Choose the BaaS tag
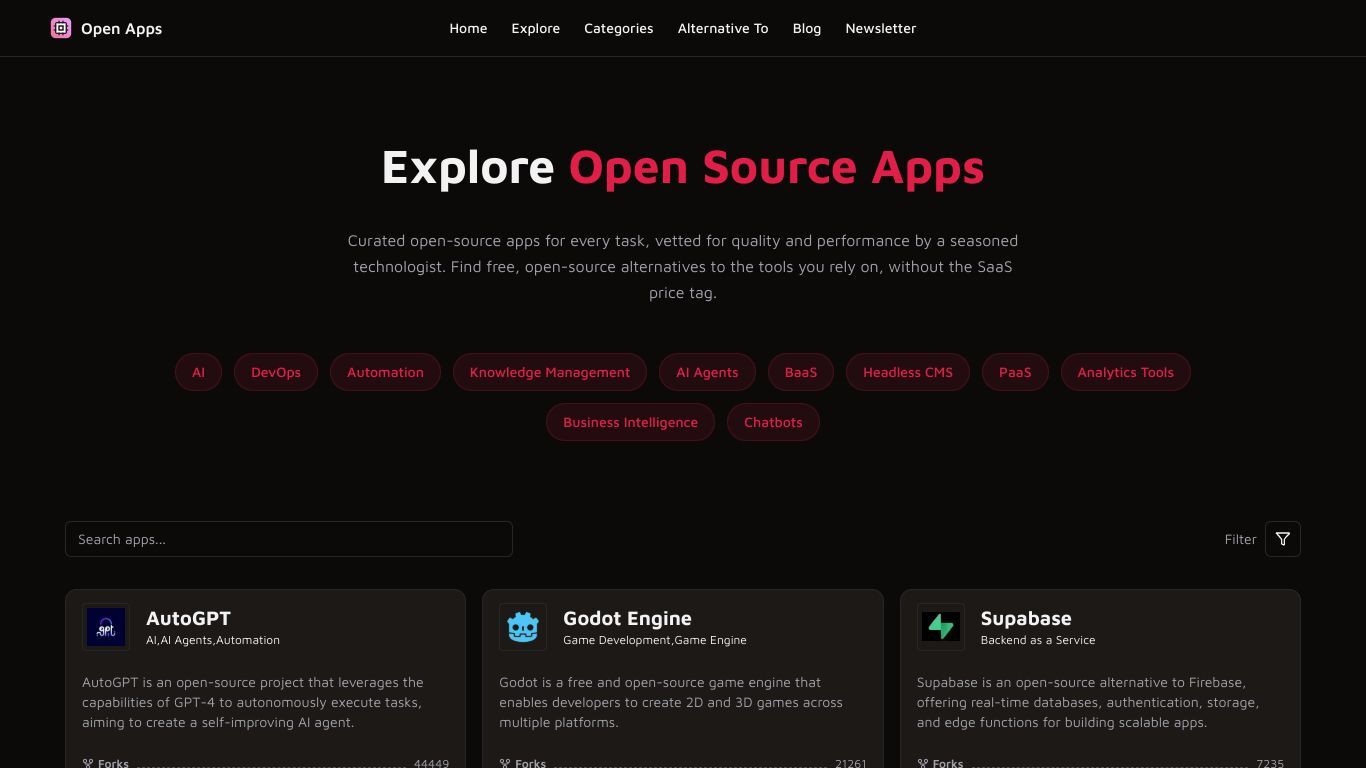Image resolution: width=1366 pixels, height=768 pixels. point(801,372)
